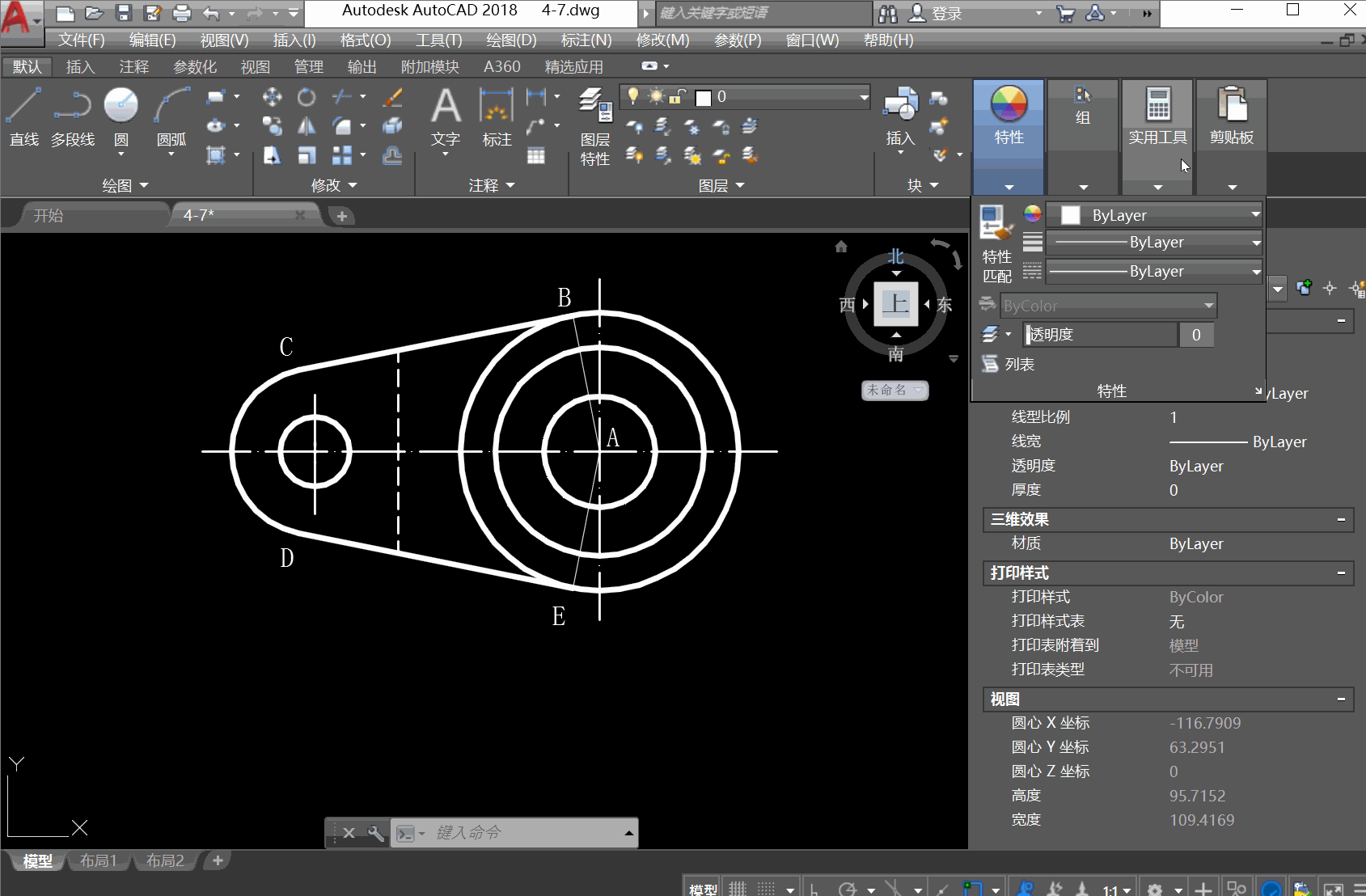Click the Mirror tool icon
Image resolution: width=1366 pixels, height=896 pixels.
pos(307,126)
